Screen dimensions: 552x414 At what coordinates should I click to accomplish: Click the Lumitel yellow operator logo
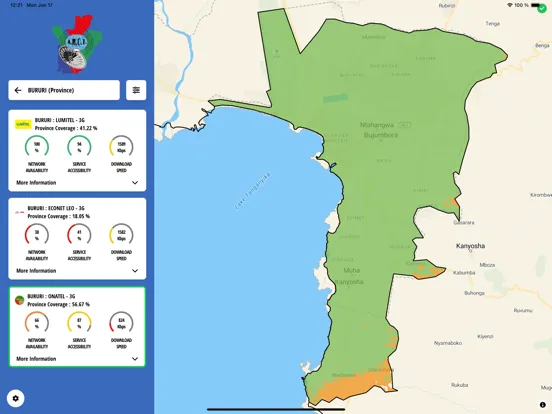point(23,124)
